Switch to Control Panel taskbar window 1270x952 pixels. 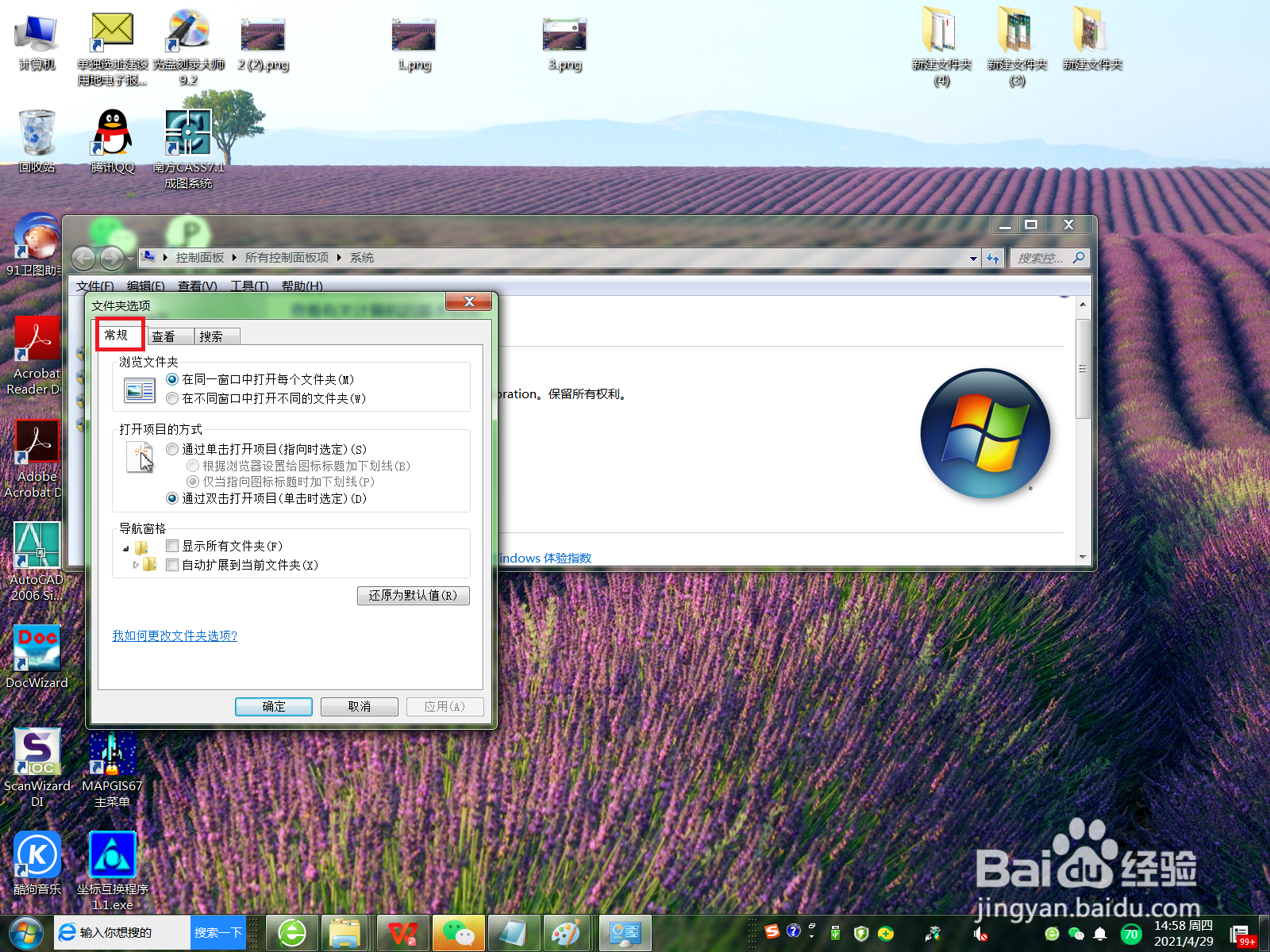point(625,933)
